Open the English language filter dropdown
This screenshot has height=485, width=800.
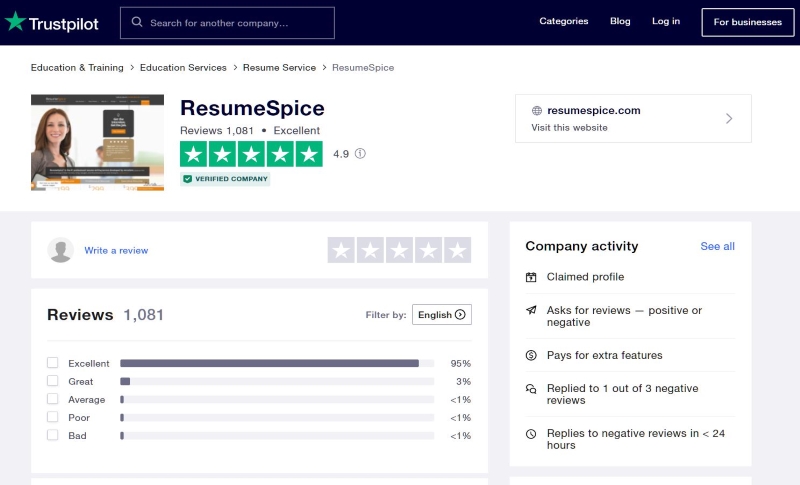tap(442, 315)
